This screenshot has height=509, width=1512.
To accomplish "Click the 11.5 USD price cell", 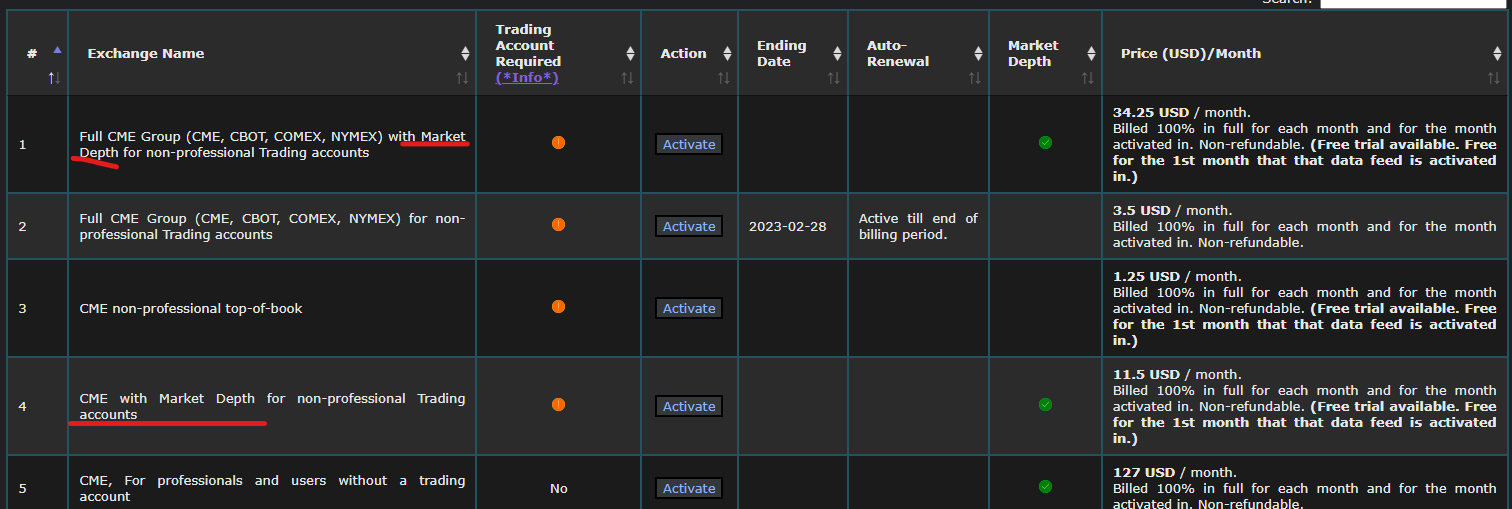I will 1305,406.
